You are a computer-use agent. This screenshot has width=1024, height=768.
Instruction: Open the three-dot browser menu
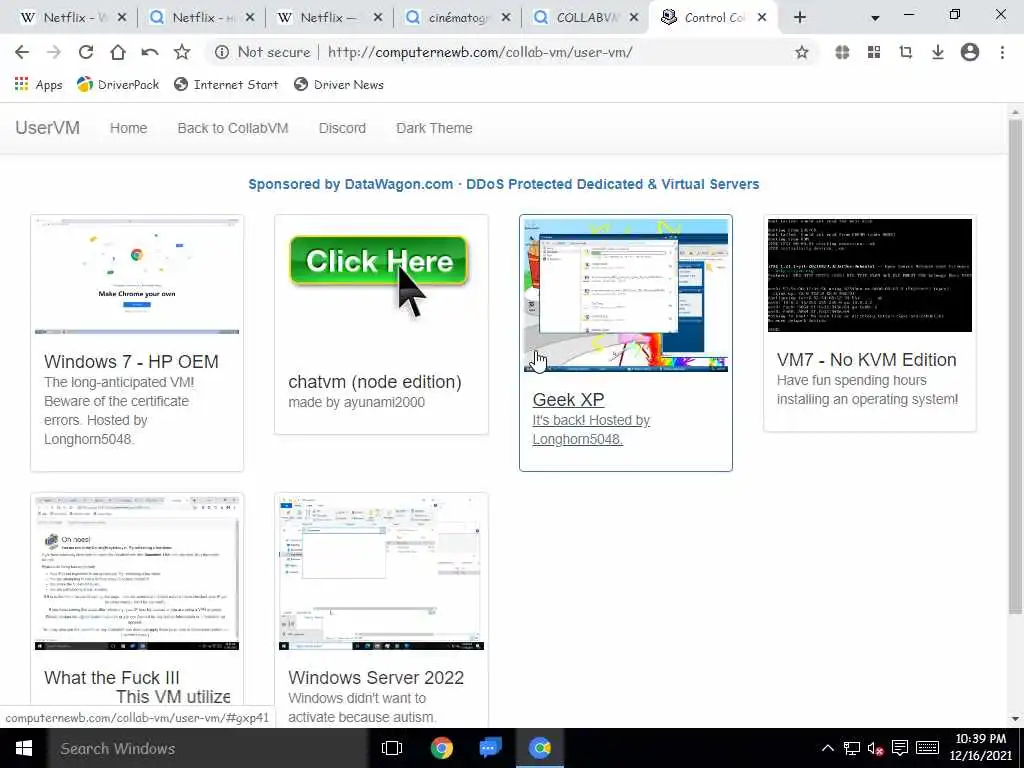tap(1002, 52)
